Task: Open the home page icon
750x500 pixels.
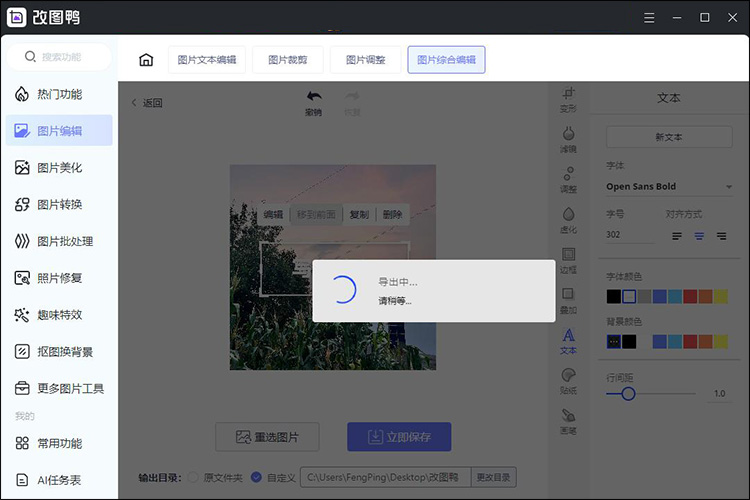Action: coord(146,60)
